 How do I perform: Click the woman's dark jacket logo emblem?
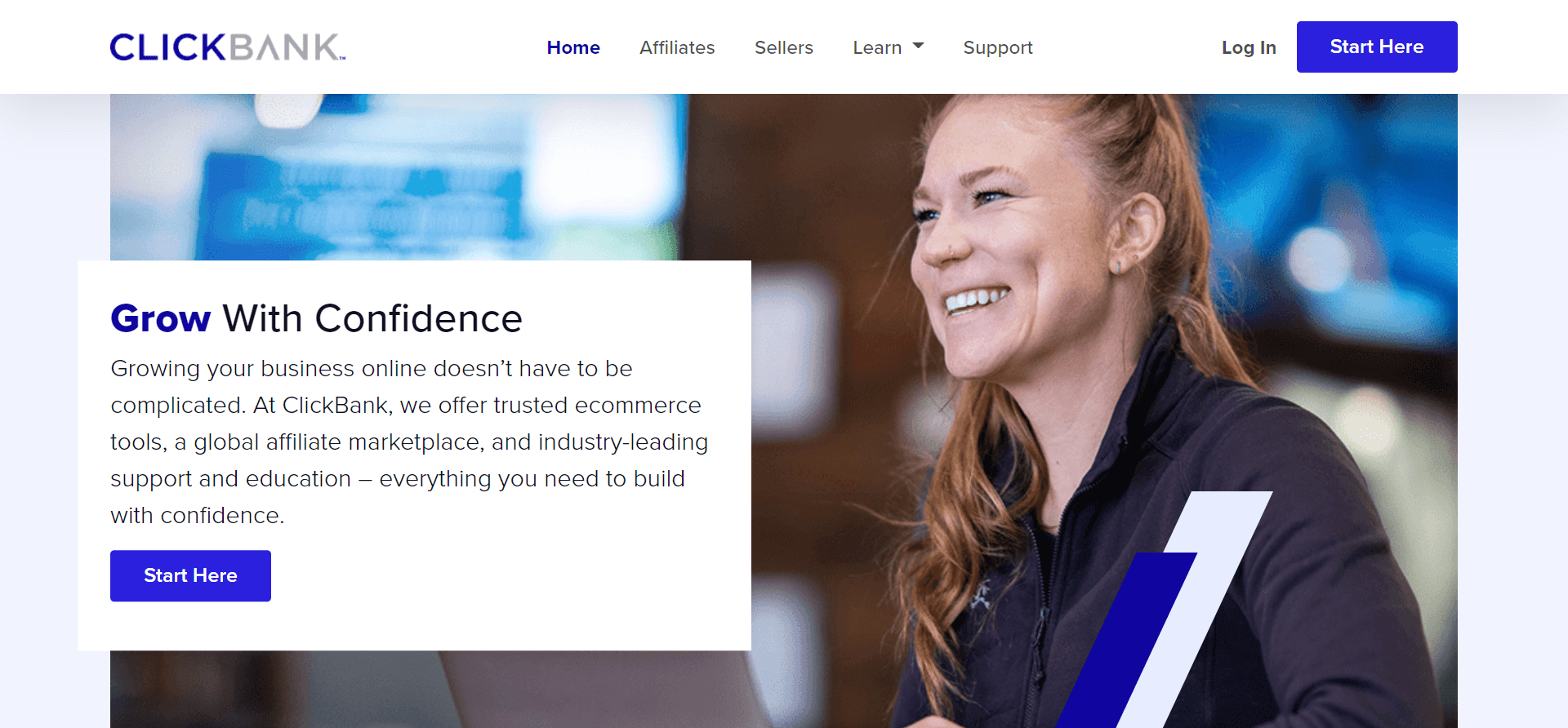click(x=981, y=597)
